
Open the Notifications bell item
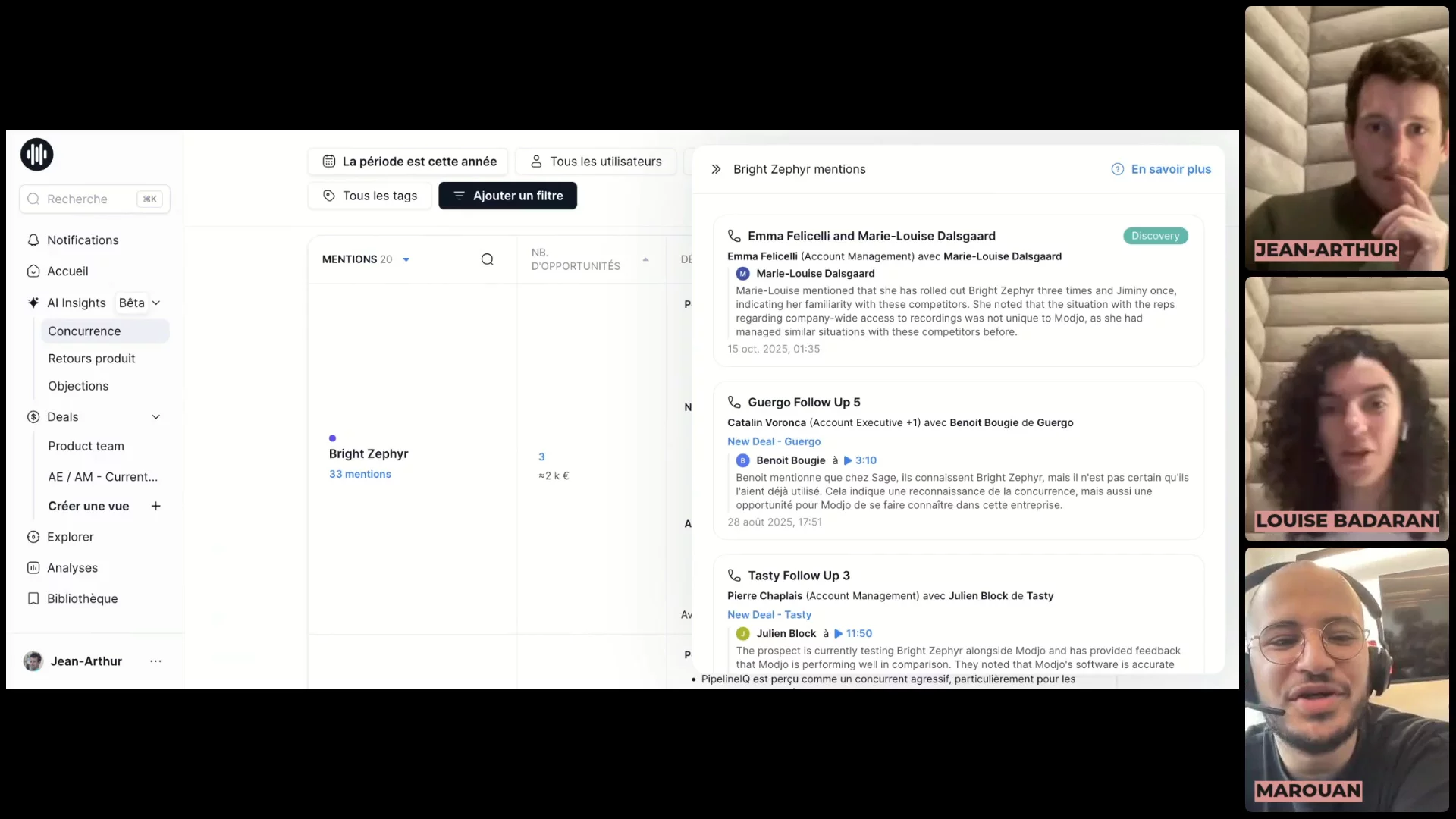[x=82, y=240]
